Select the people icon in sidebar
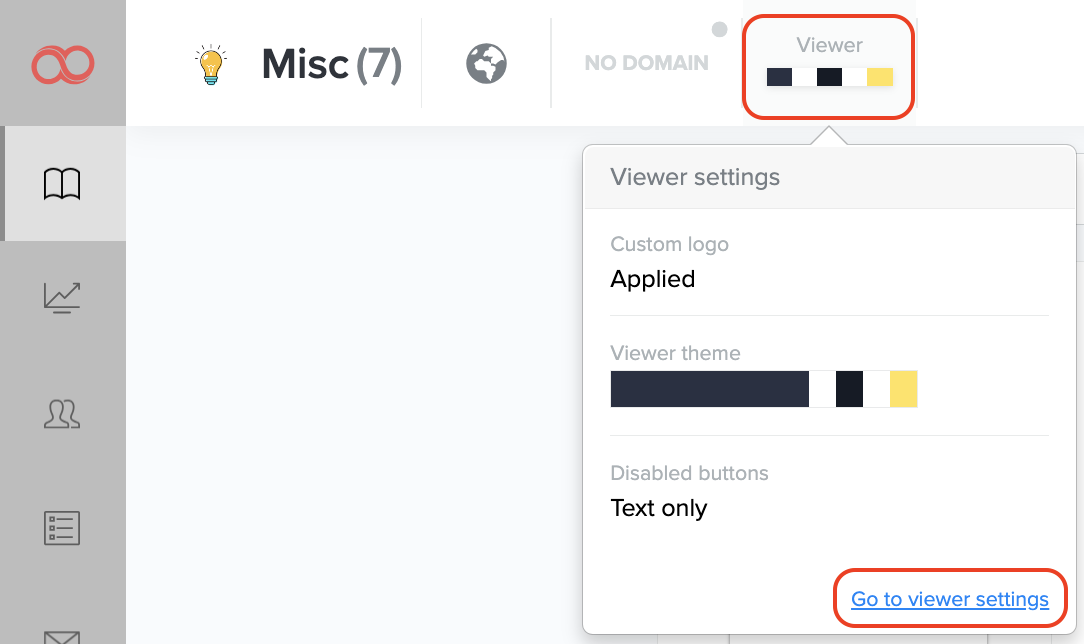Screen dimensions: 1084x644 (62, 413)
